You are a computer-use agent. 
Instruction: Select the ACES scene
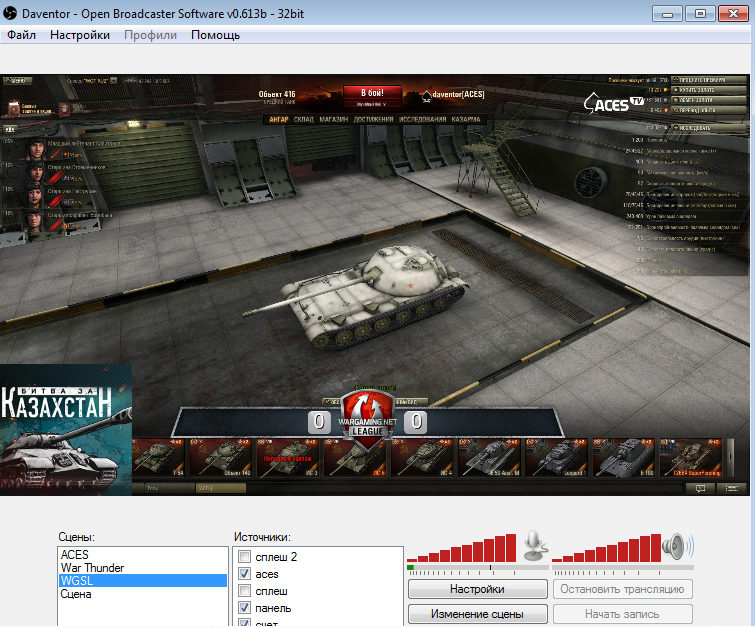pyautogui.click(x=143, y=554)
